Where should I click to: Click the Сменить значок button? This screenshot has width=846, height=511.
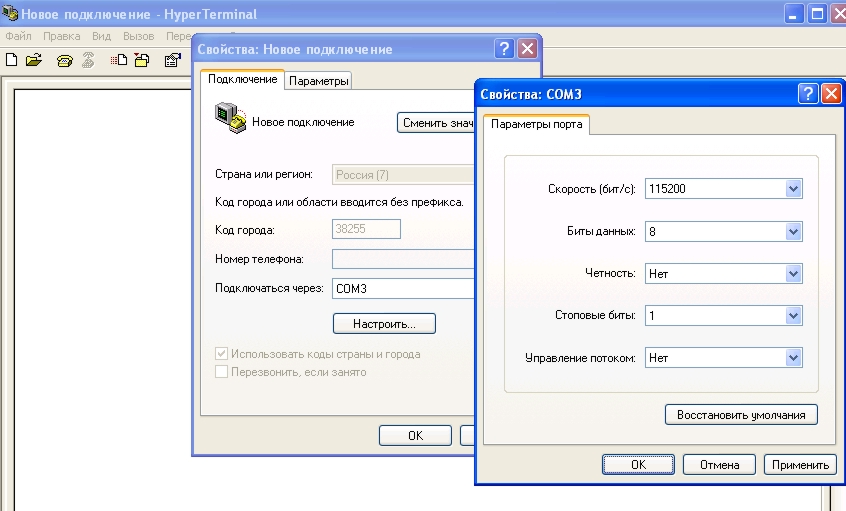coord(435,122)
